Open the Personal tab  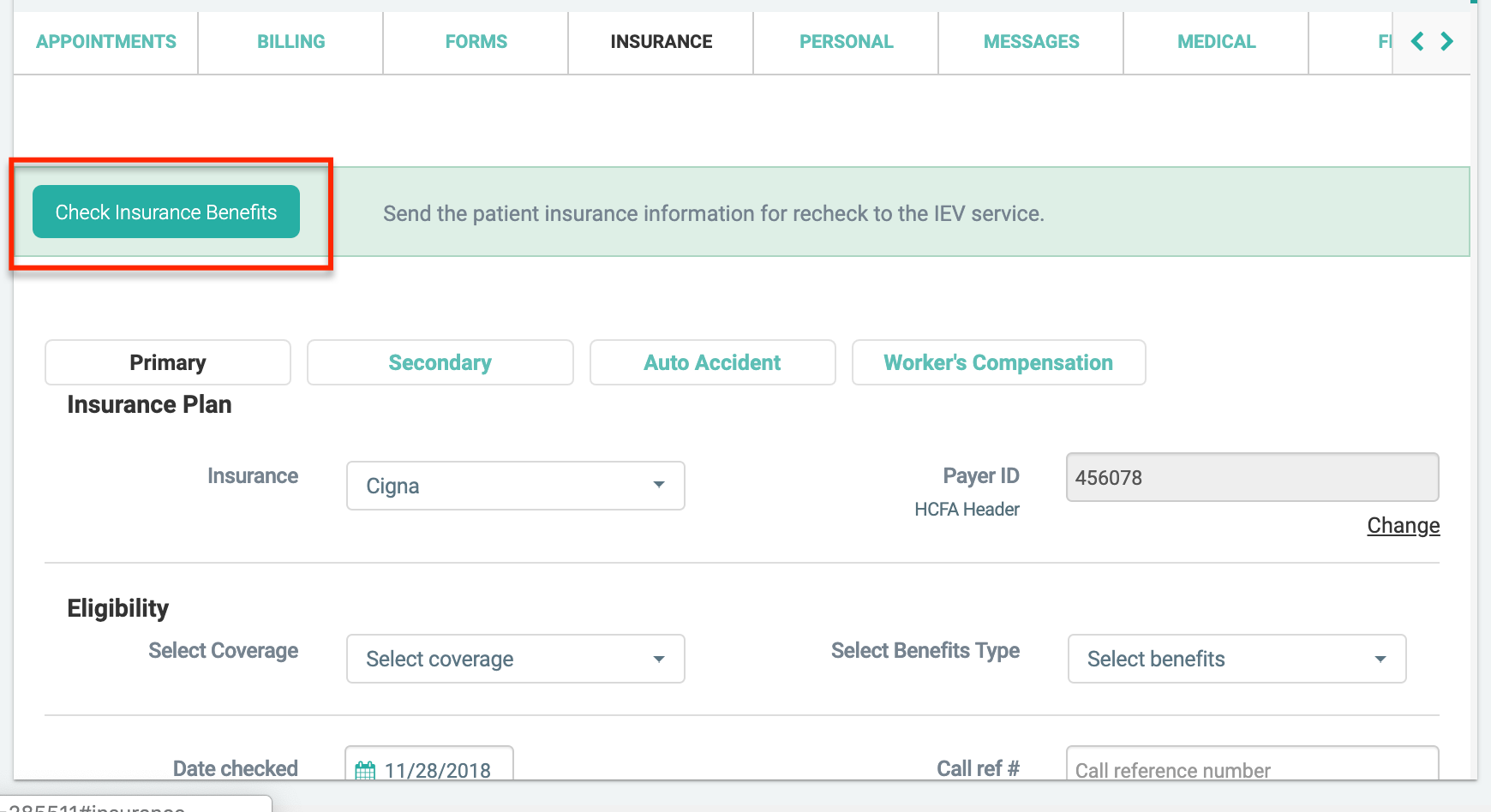click(846, 42)
